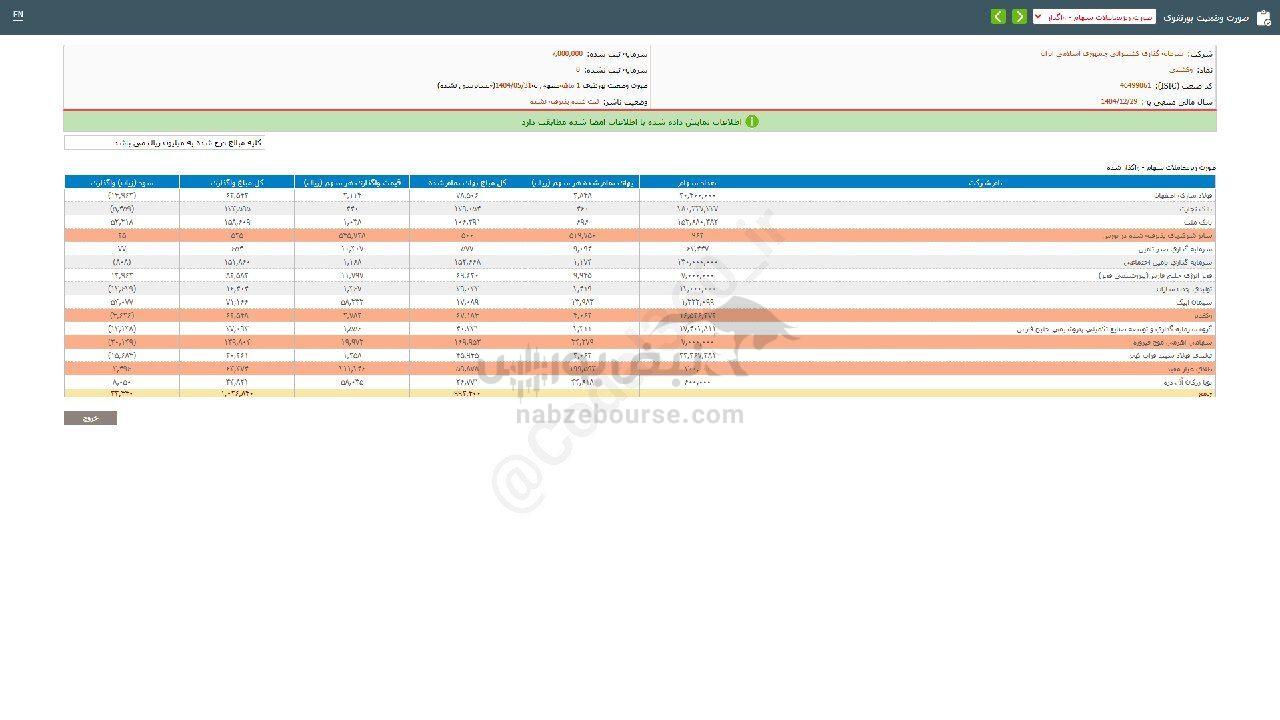Switch language with the EN link
Viewport: 1280px width, 720px height.
[18, 15]
